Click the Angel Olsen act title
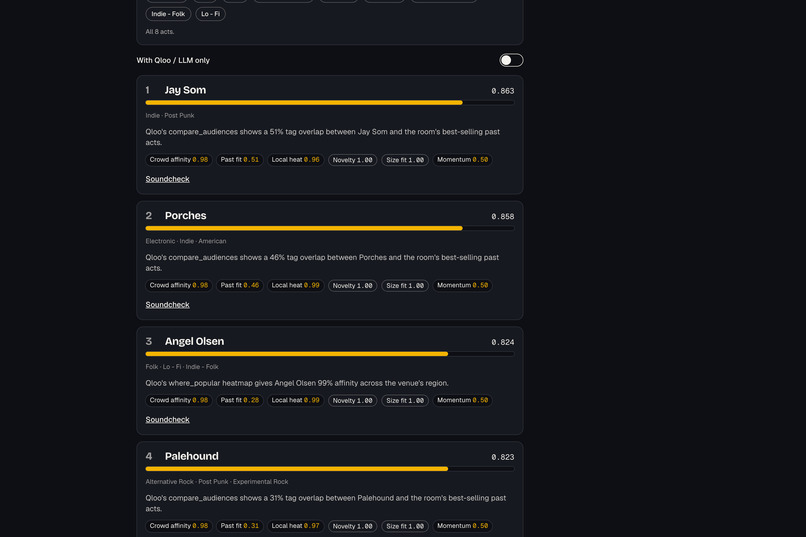This screenshot has height=537, width=806. [x=194, y=341]
